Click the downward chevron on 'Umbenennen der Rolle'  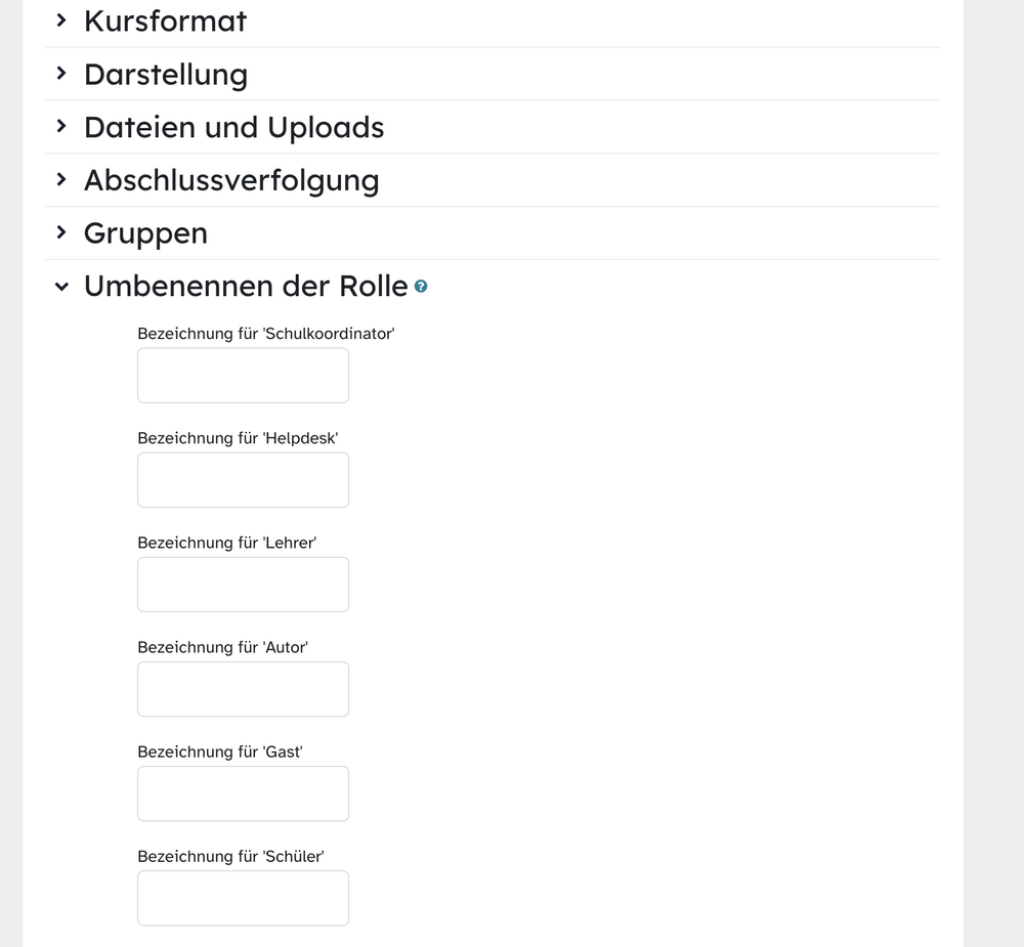[61, 285]
